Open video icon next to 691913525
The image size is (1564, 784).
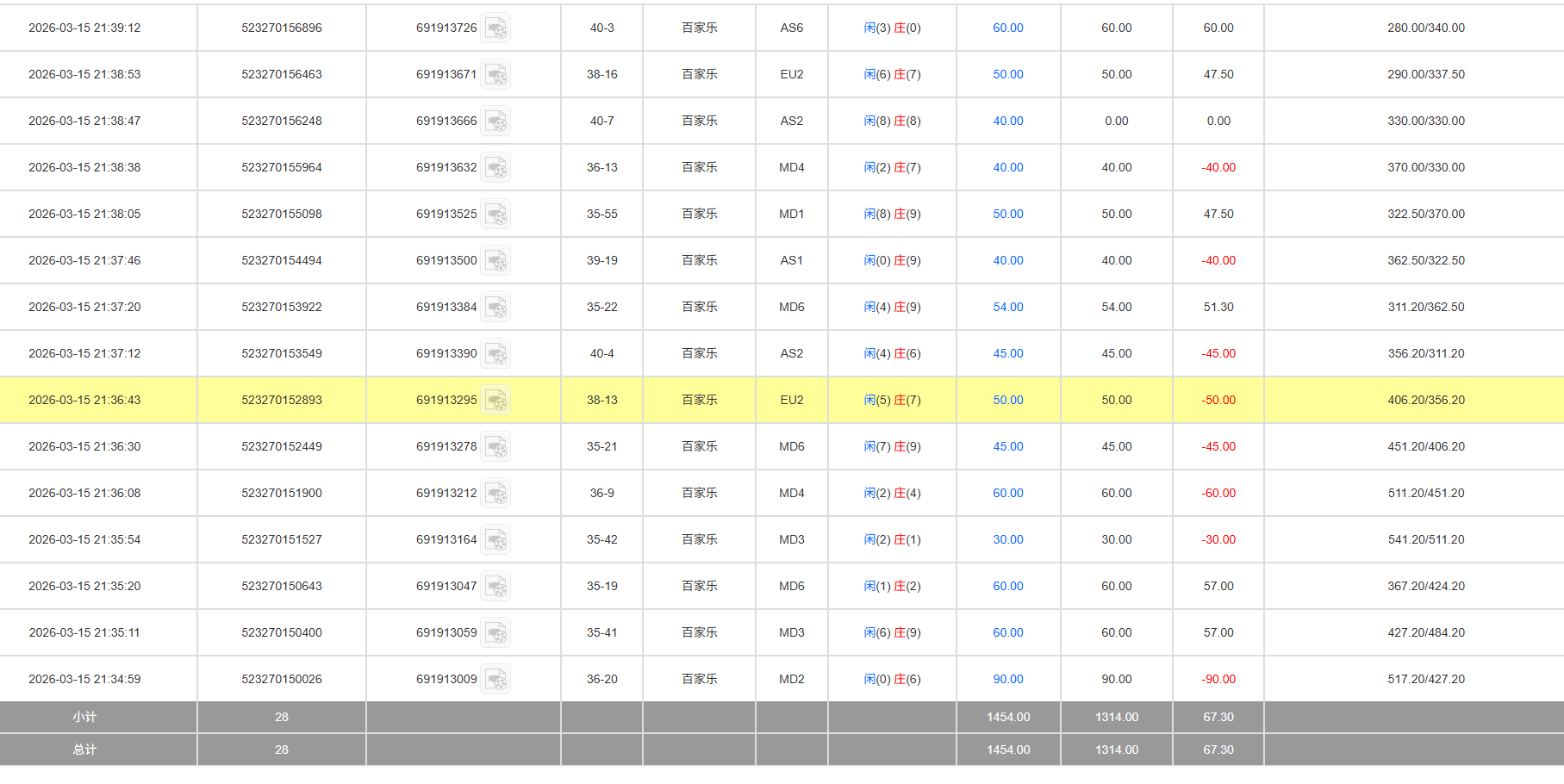point(495,215)
